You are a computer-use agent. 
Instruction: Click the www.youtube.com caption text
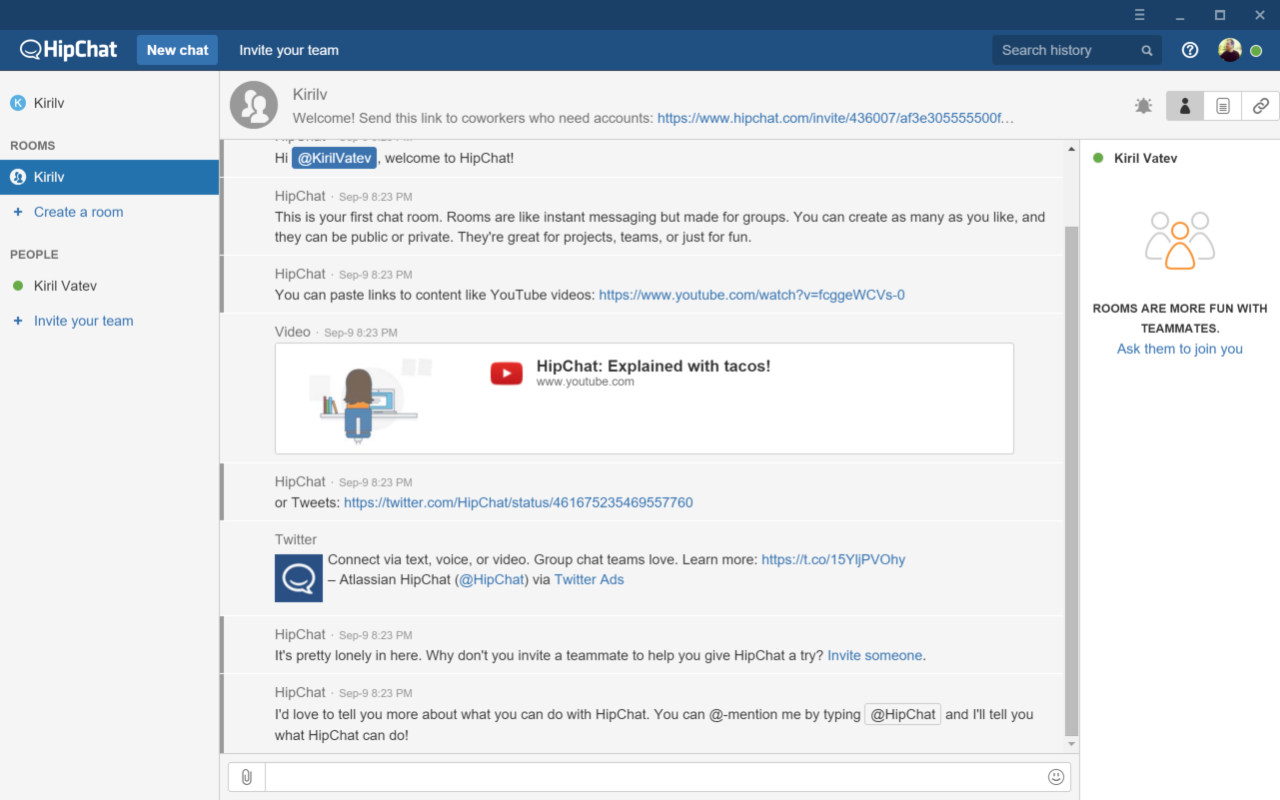585,382
